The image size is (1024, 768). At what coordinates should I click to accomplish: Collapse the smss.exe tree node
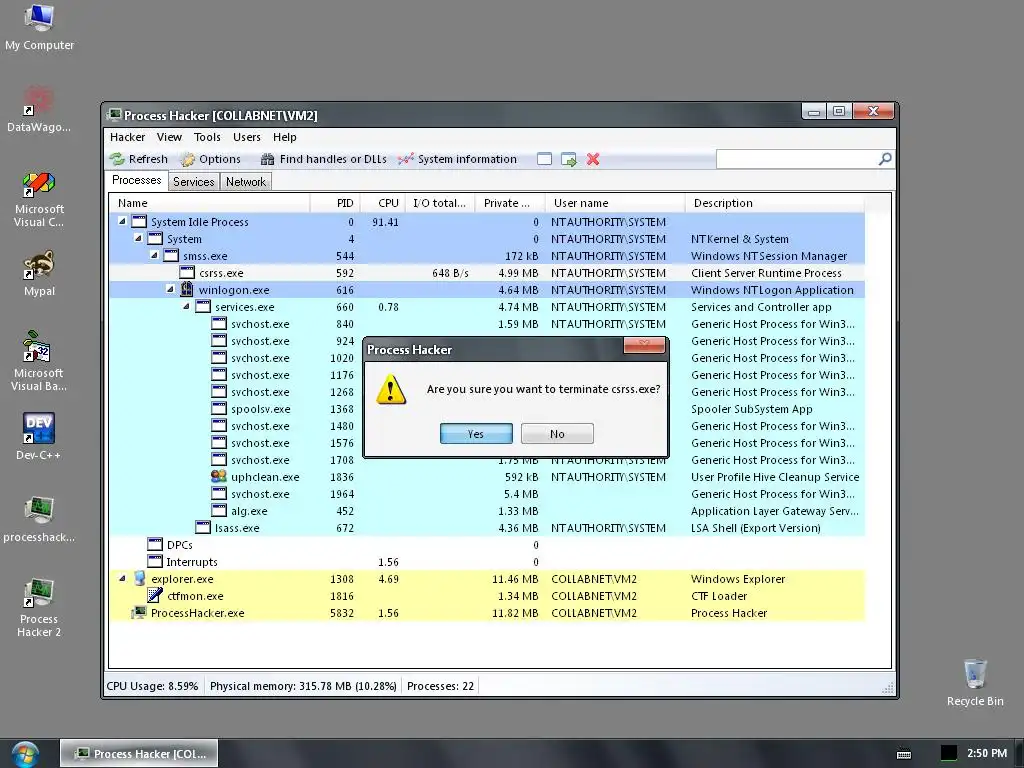154,255
